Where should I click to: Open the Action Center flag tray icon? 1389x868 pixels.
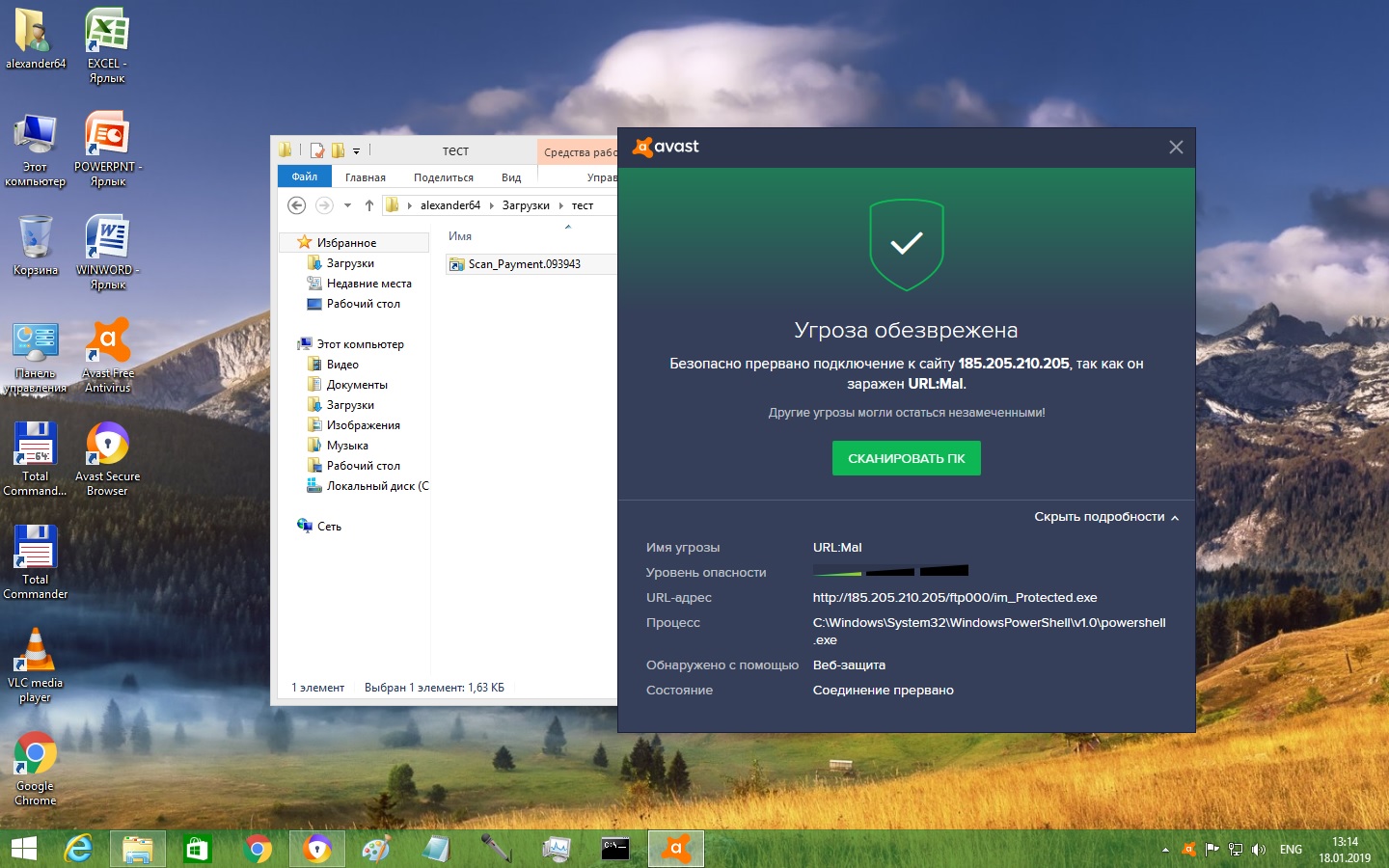pos(1212,850)
